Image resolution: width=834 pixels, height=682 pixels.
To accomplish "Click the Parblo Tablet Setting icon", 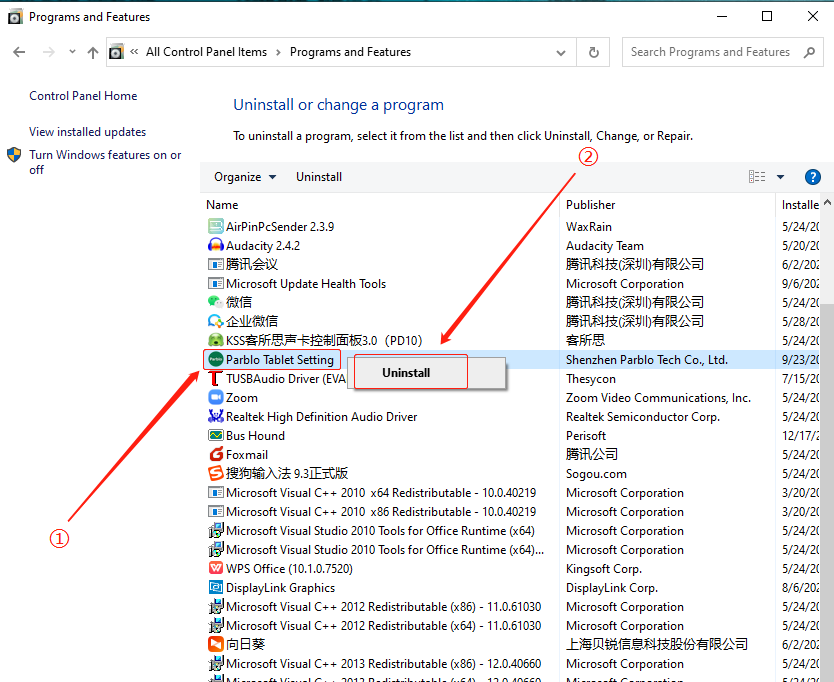I will 215,360.
